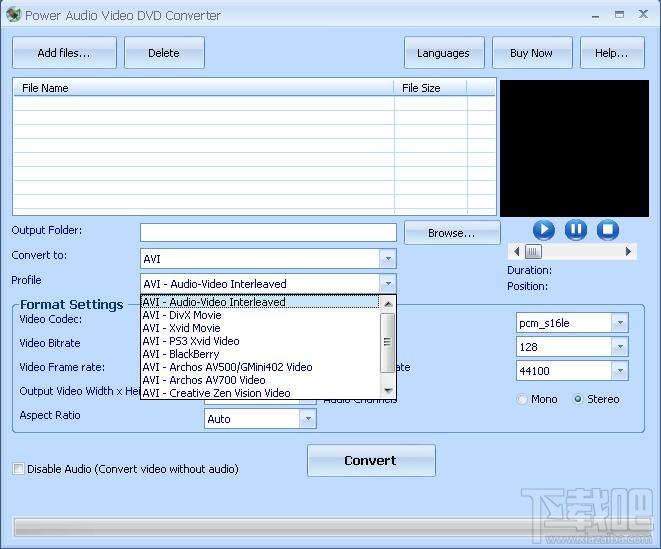Select AVI - Archos AV700 Video profile
The height and width of the screenshot is (549, 661).
260,380
